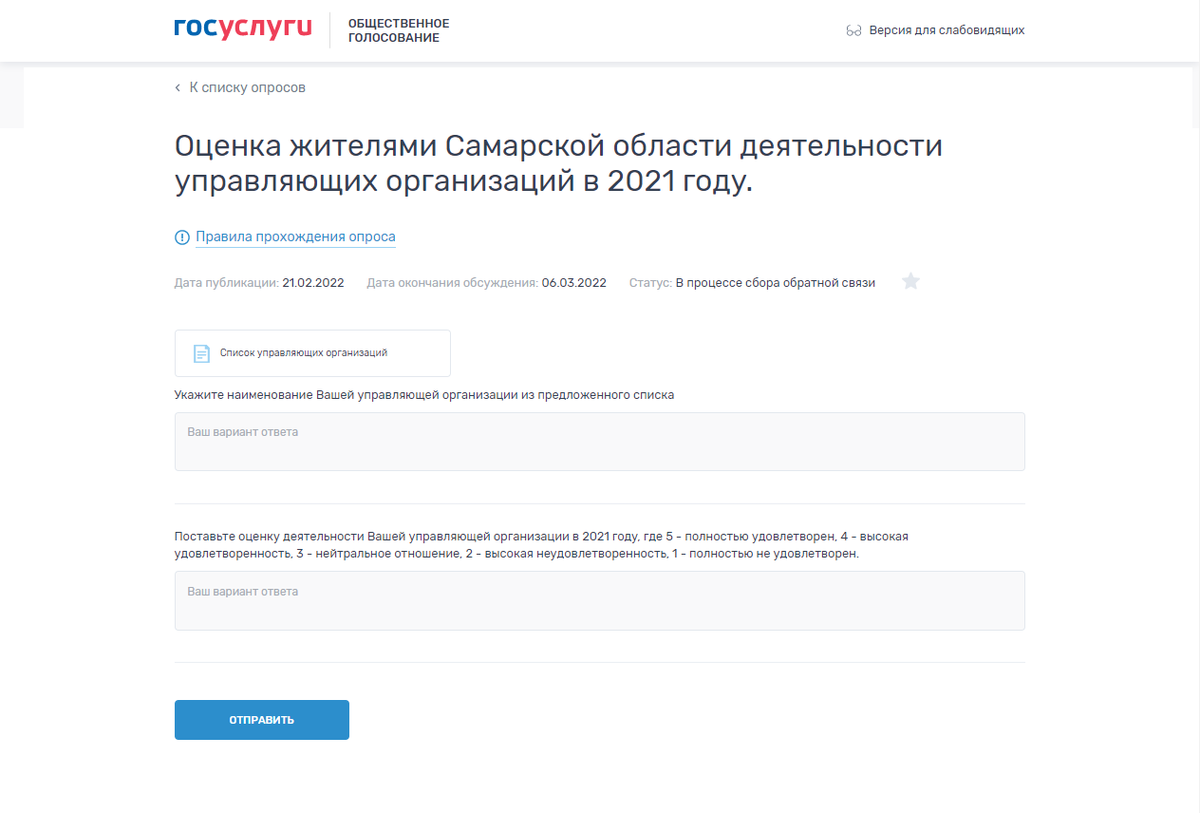Screen dimensions: 1200x813
Task: Click the back chevron to survey list
Action: coord(178,88)
